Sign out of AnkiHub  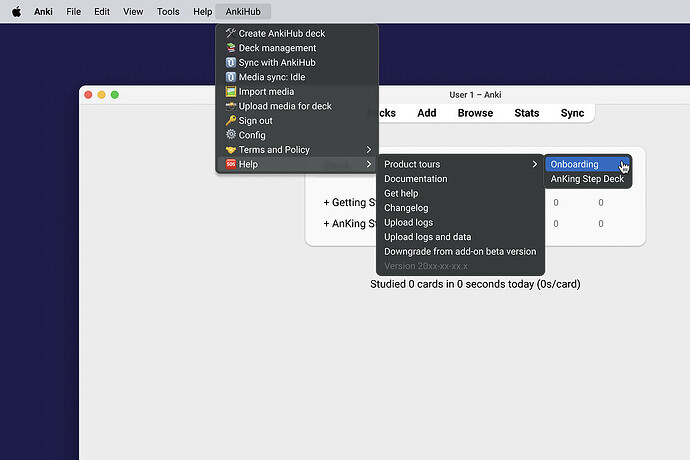click(x=297, y=120)
